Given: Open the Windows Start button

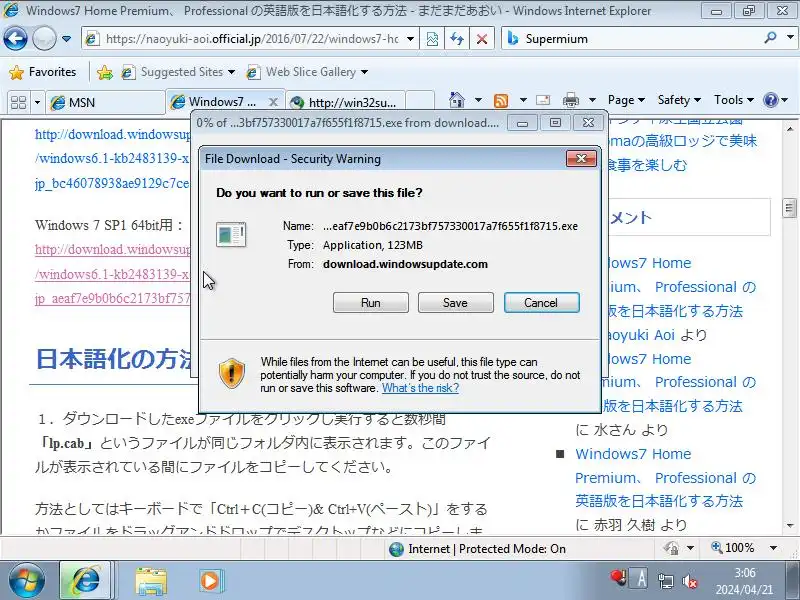Looking at the screenshot, I should point(26,581).
